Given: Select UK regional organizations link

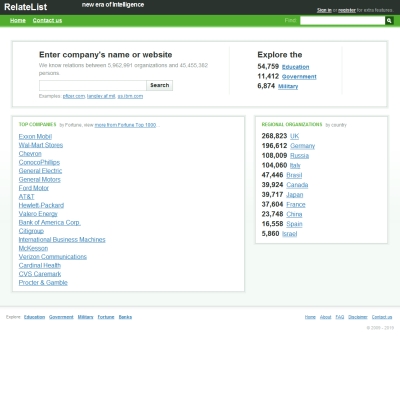Looking at the screenshot, I should pyautogui.click(x=294, y=136).
